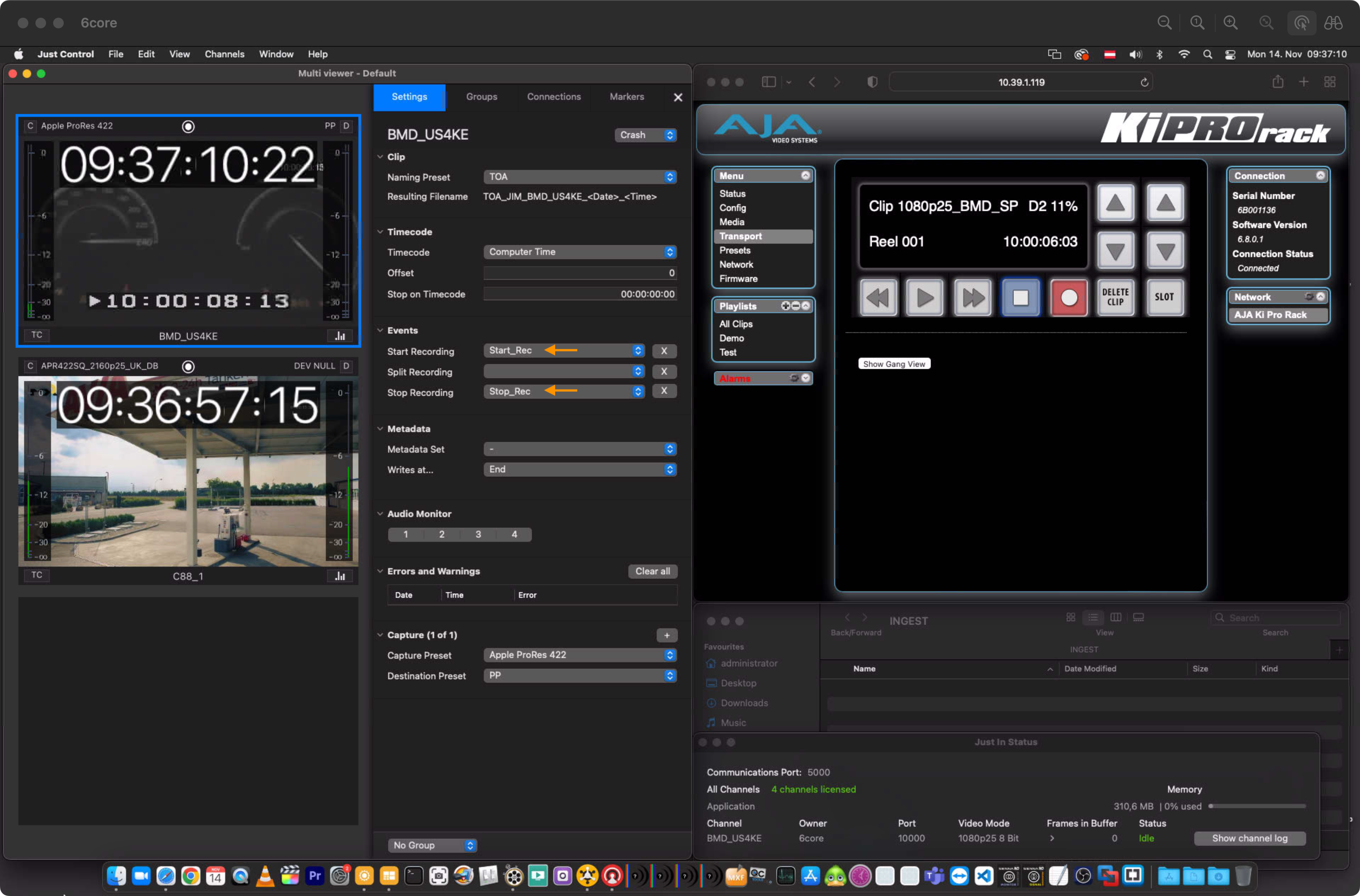Switch to the Markers tab

click(627, 97)
